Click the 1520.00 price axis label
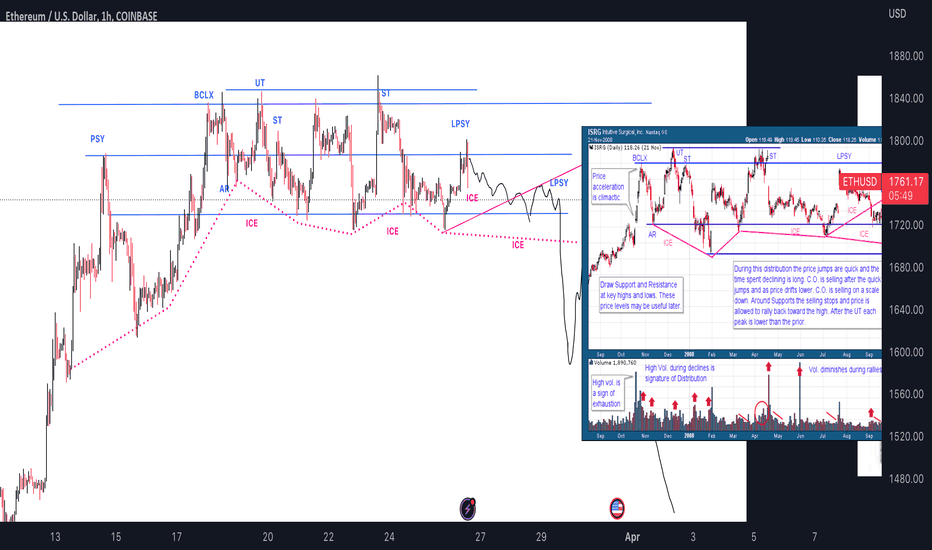The width and height of the screenshot is (932, 550). pyautogui.click(x=906, y=436)
